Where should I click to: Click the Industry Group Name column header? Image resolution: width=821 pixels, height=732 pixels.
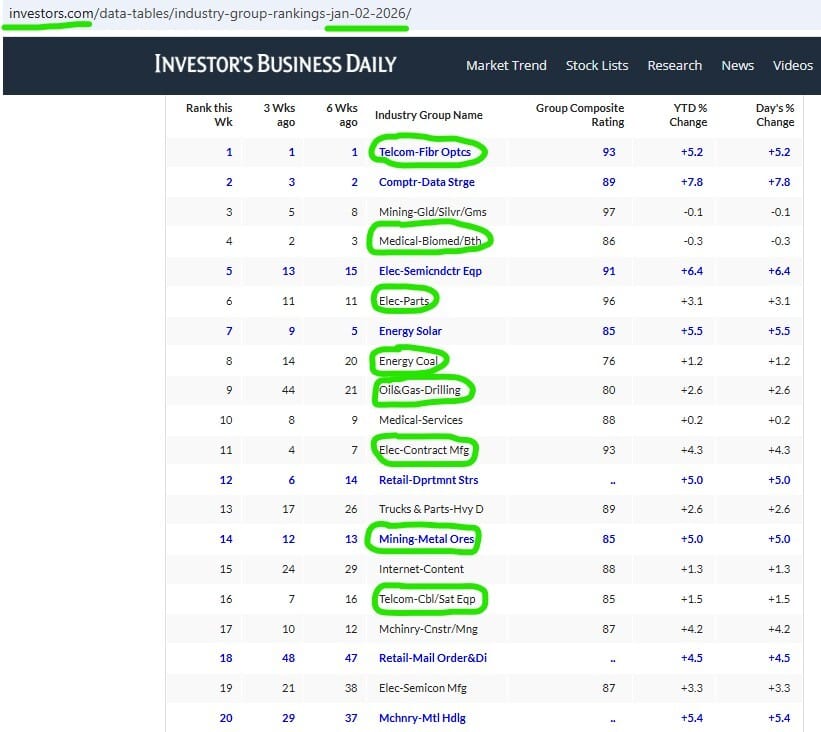(429, 115)
